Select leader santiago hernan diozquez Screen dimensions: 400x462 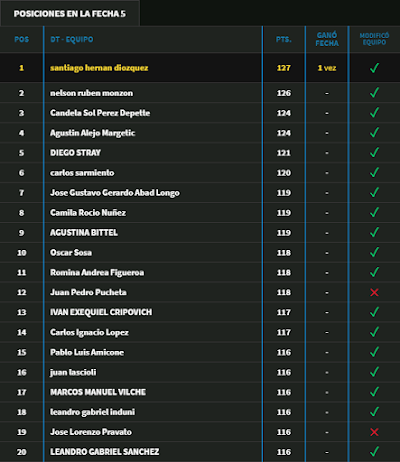pyautogui.click(x=99, y=68)
